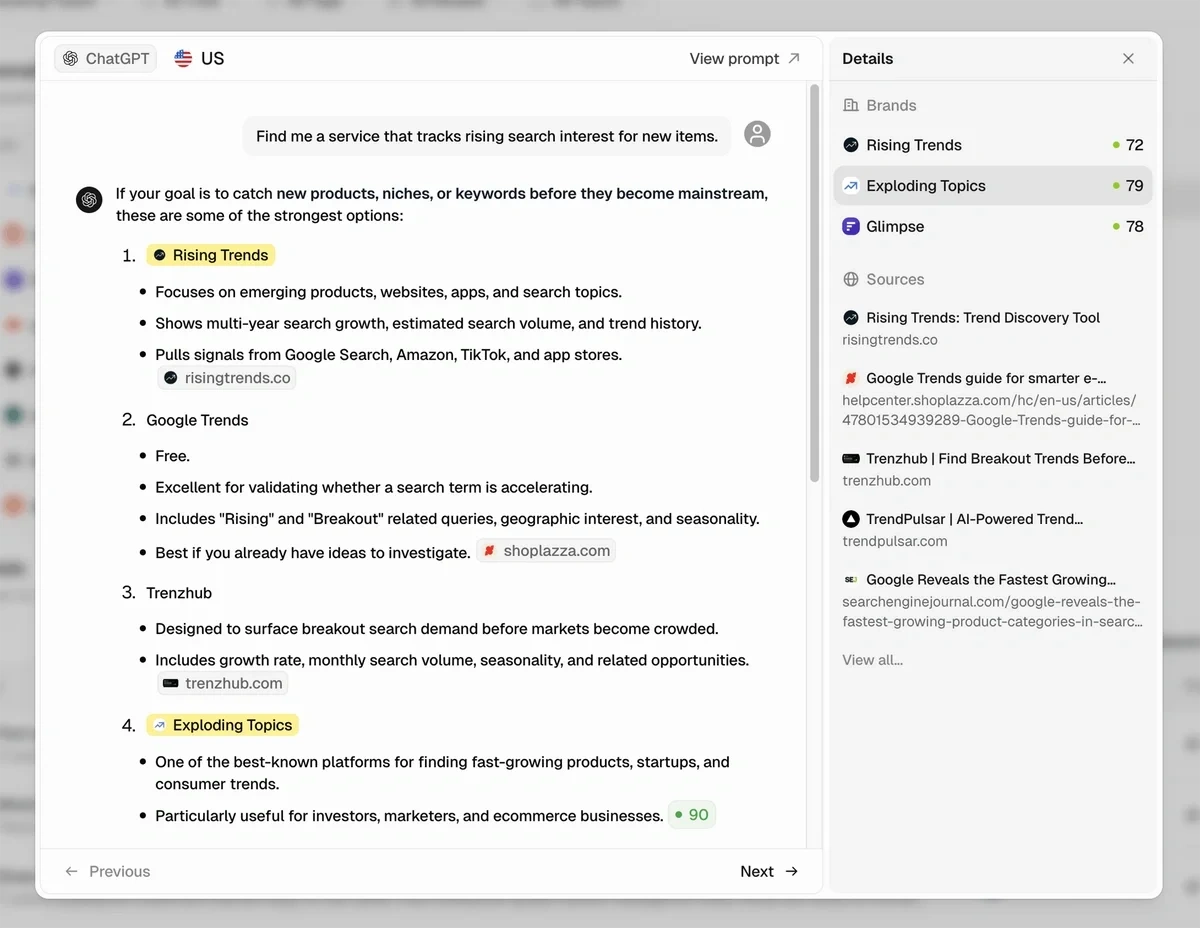Click View all sources link
The width and height of the screenshot is (1200, 928).
pos(872,660)
